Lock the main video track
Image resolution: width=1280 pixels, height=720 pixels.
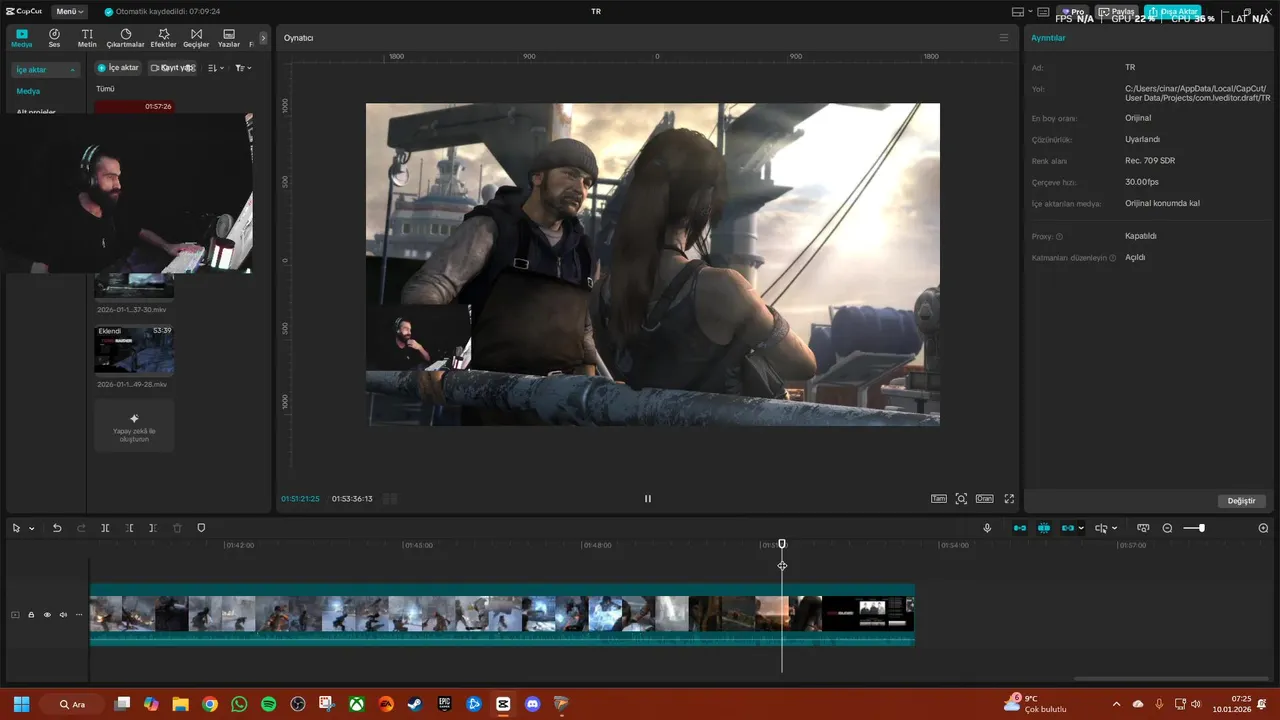pyautogui.click(x=31, y=615)
